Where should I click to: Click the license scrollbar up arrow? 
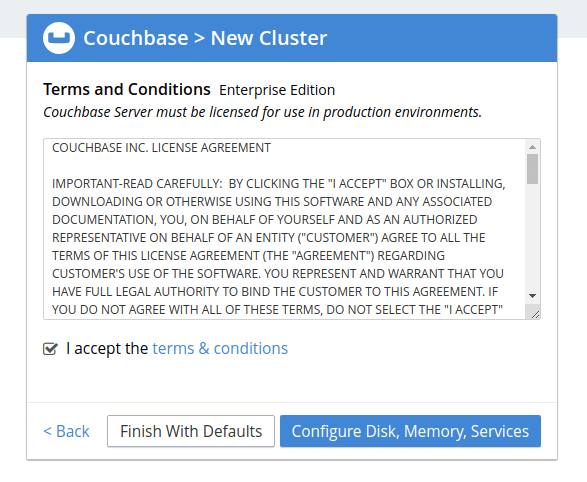[x=532, y=147]
